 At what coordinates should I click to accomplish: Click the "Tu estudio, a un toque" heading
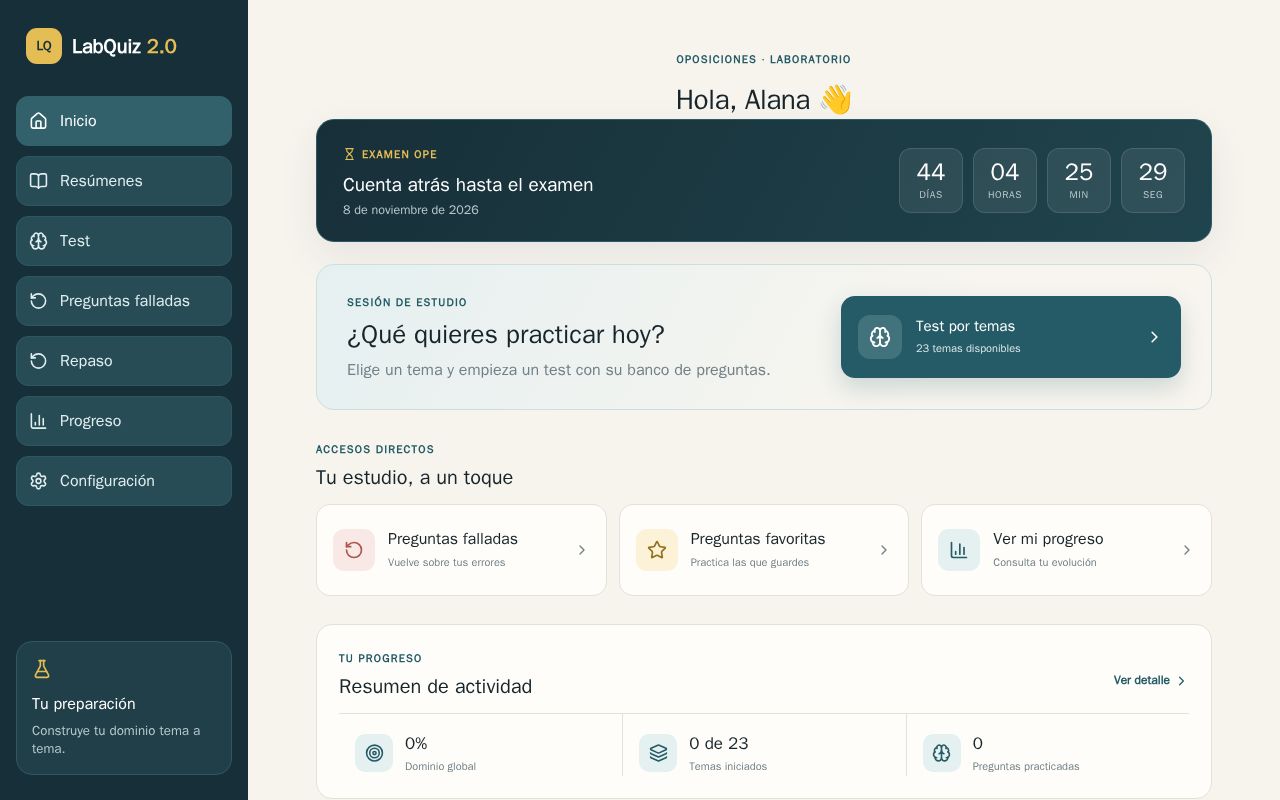click(414, 477)
